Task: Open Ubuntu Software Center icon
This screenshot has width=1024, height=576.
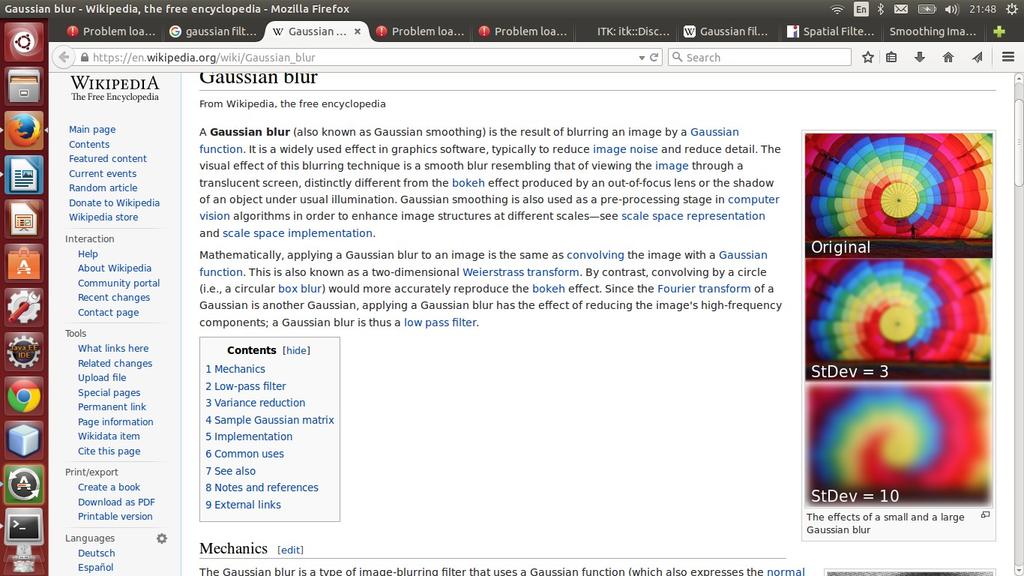Action: coord(24,264)
